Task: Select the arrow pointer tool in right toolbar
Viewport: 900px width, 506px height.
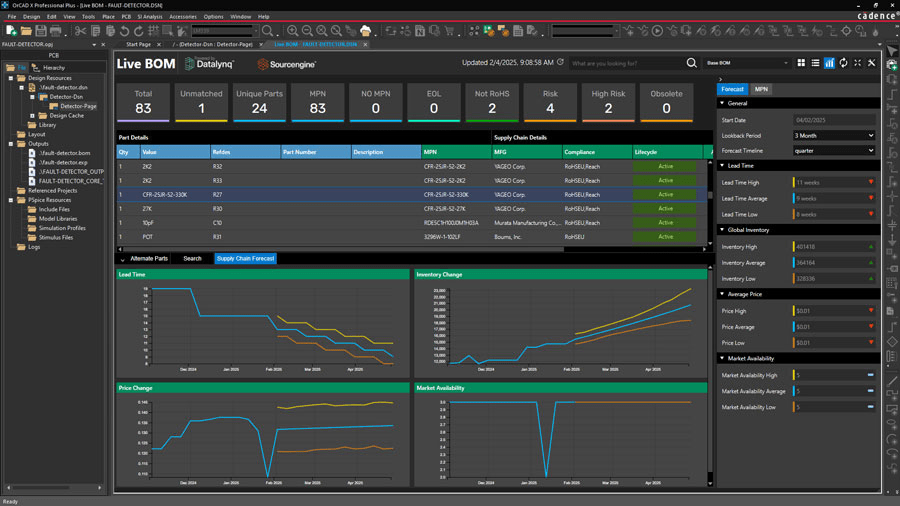Action: click(x=892, y=51)
